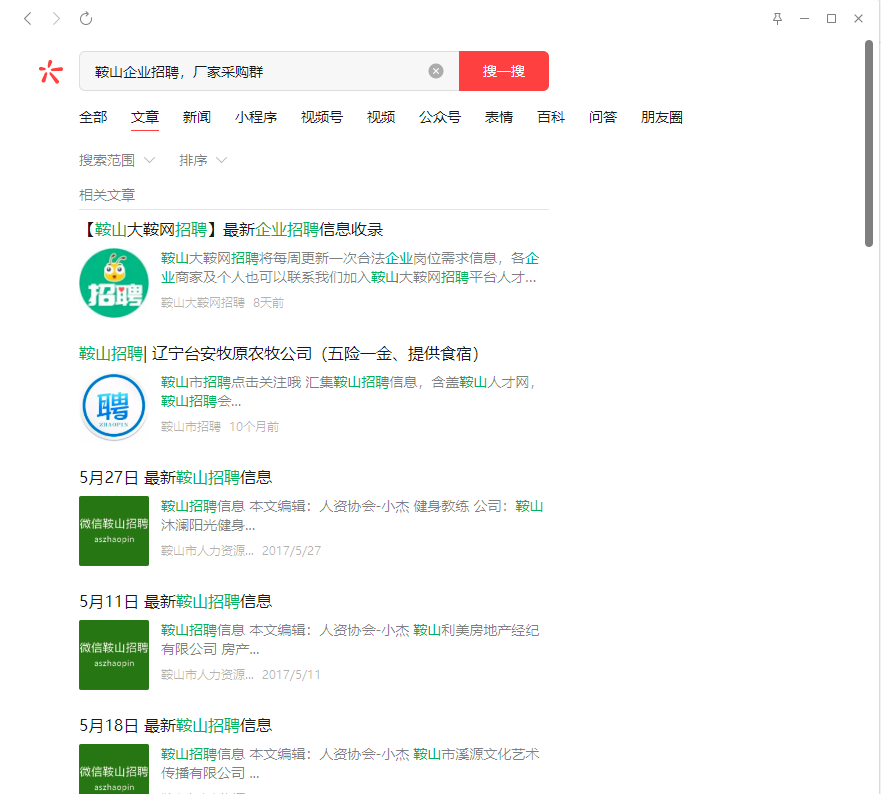Click the vertical scrollbar thumb
881x794 pixels.
[869, 144]
